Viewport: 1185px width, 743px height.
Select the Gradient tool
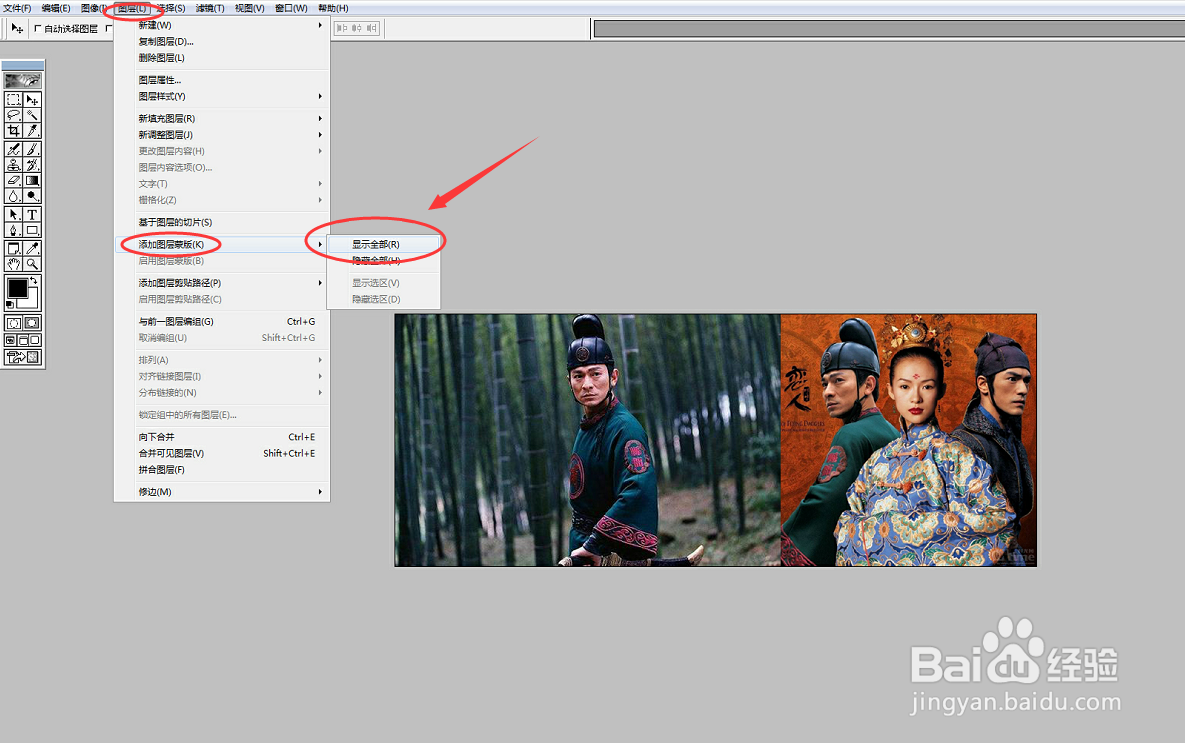point(32,180)
